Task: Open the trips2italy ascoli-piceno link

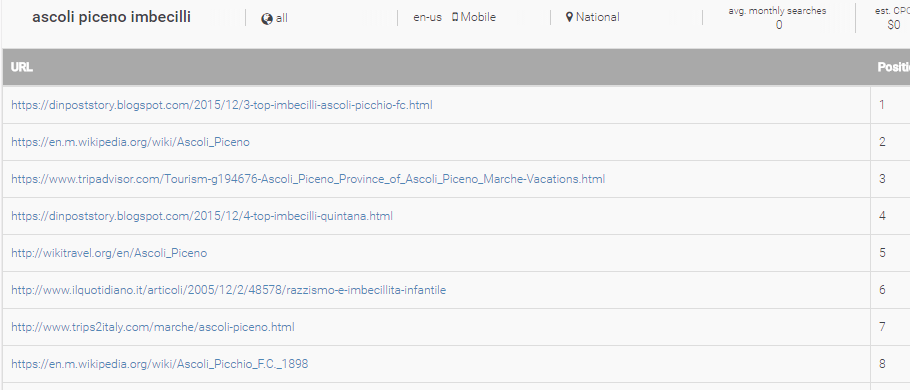Action: 153,327
